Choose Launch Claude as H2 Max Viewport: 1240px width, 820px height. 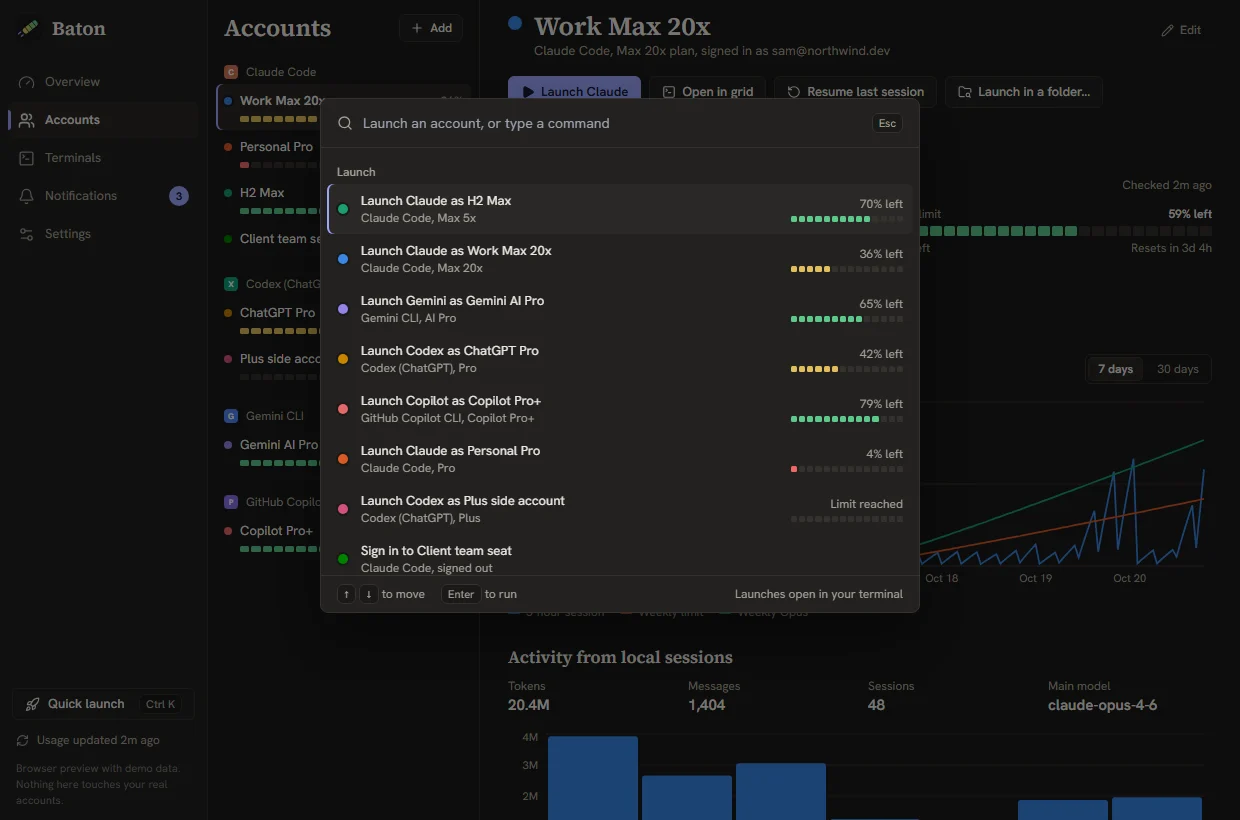tap(620, 209)
